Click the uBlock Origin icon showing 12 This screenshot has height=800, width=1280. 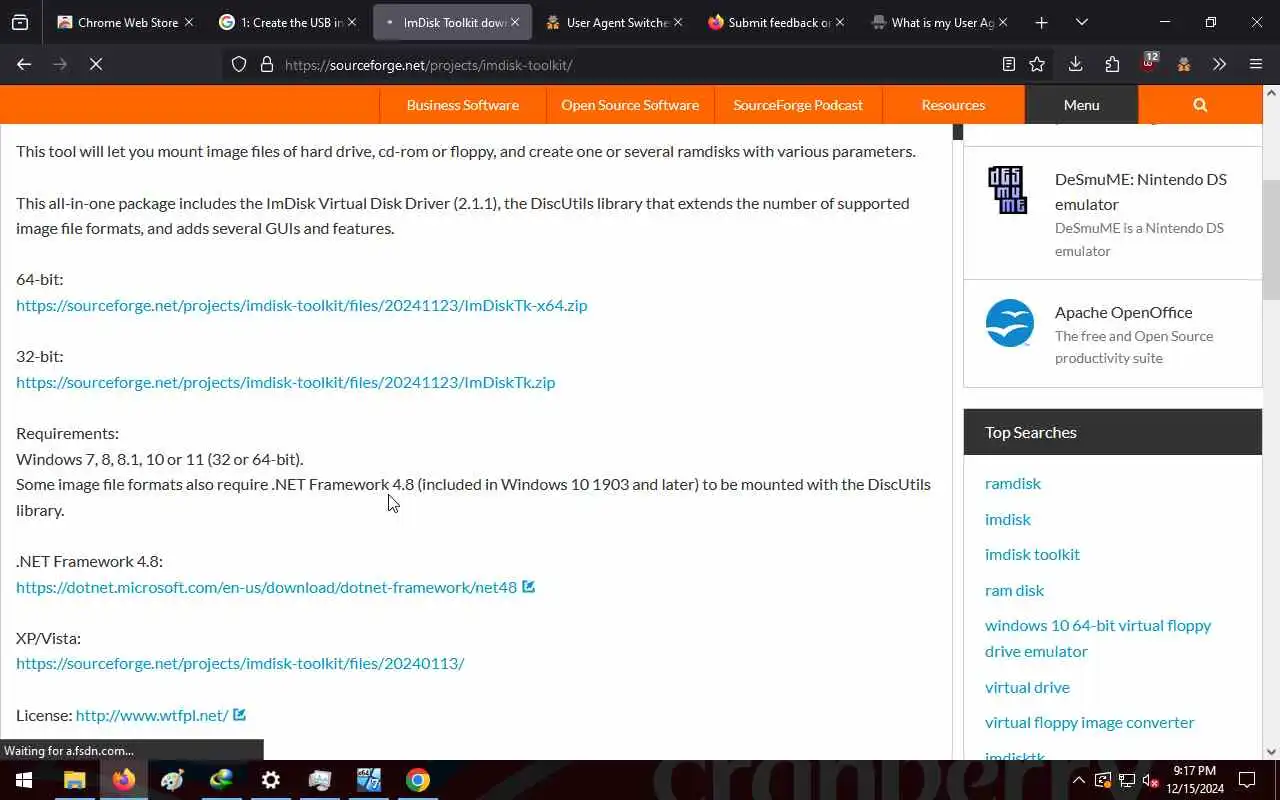1149,63
